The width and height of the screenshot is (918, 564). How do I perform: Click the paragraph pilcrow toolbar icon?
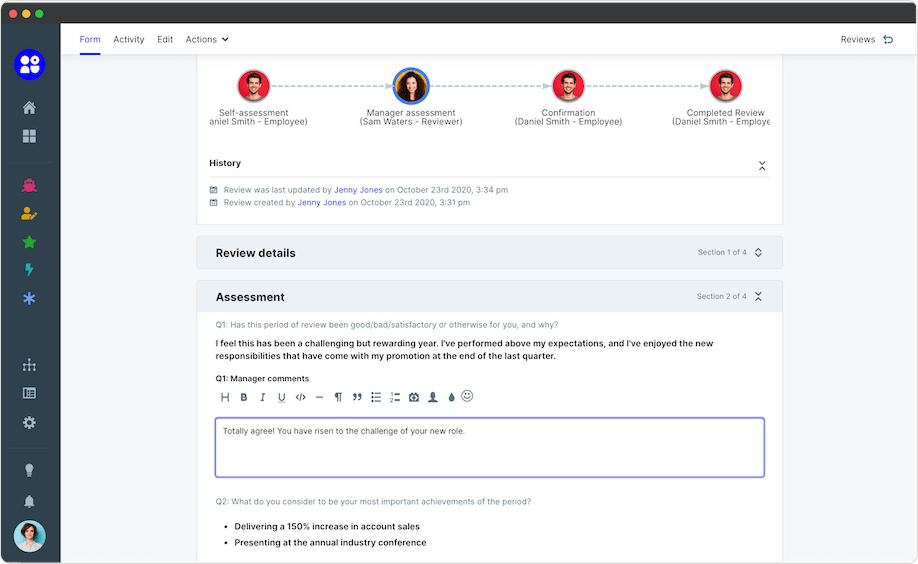point(338,397)
